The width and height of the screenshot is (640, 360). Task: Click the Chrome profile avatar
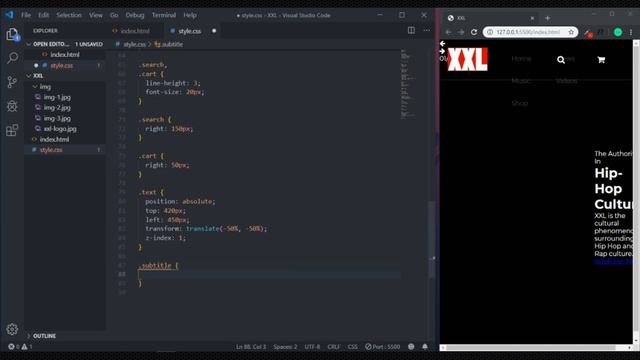618,32
